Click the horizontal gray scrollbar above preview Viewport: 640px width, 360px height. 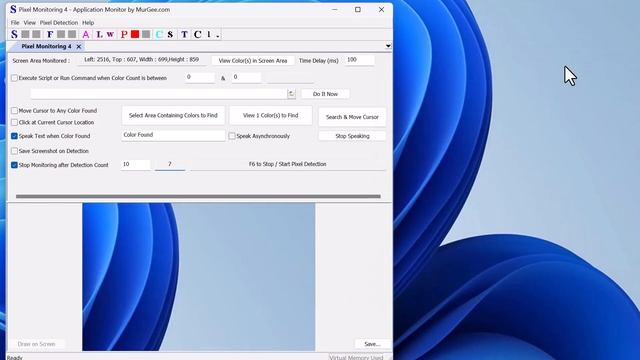(x=198, y=196)
